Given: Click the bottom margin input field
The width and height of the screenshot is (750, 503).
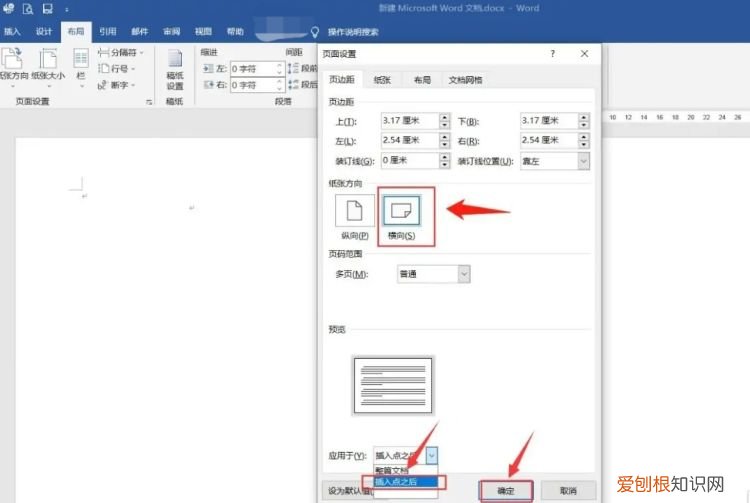Looking at the screenshot, I should point(549,120).
